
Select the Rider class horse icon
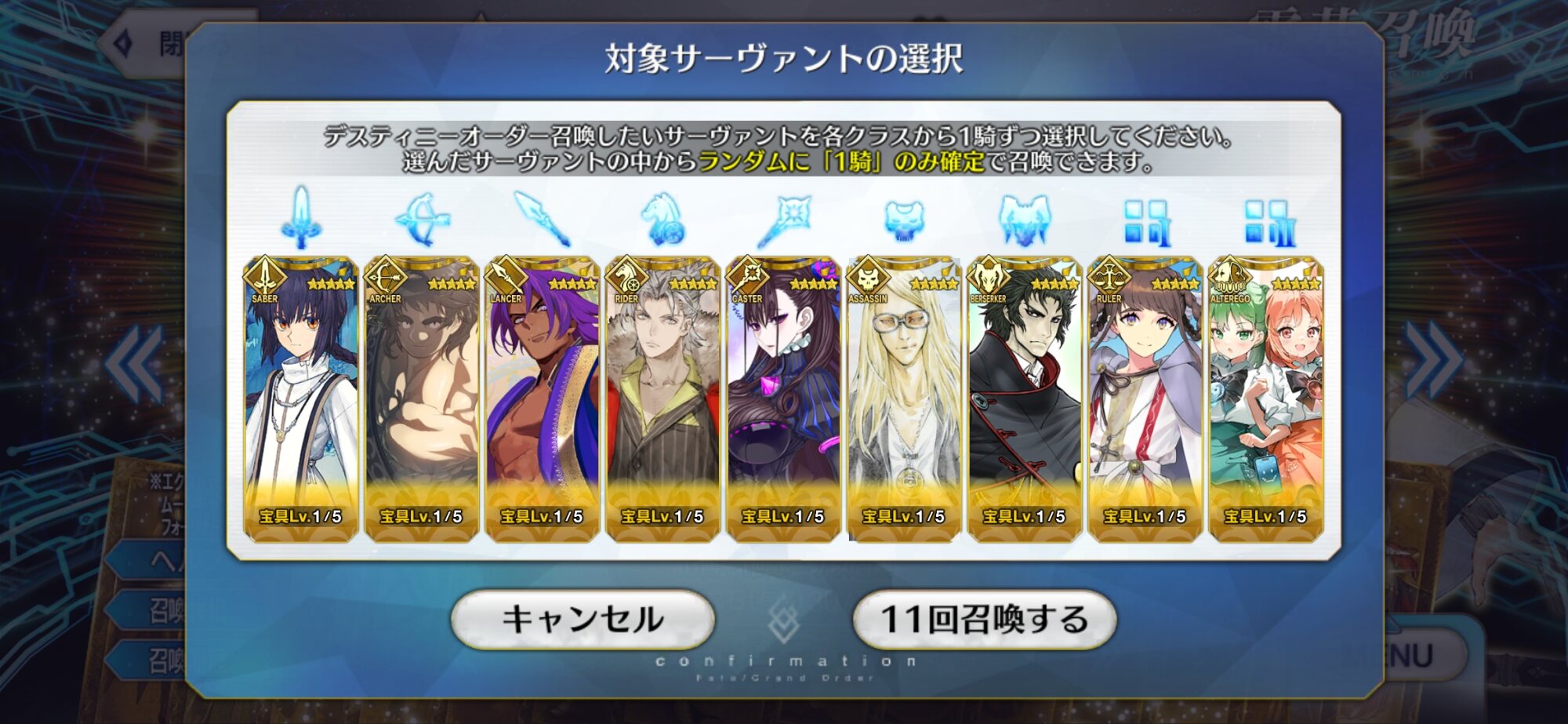tap(662, 219)
